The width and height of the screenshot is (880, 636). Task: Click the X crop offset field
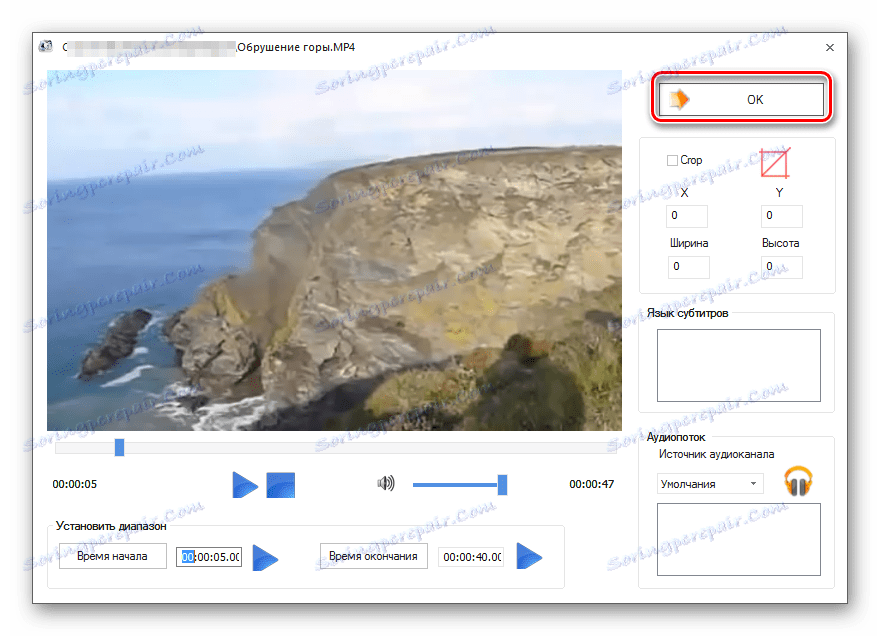coord(687,216)
